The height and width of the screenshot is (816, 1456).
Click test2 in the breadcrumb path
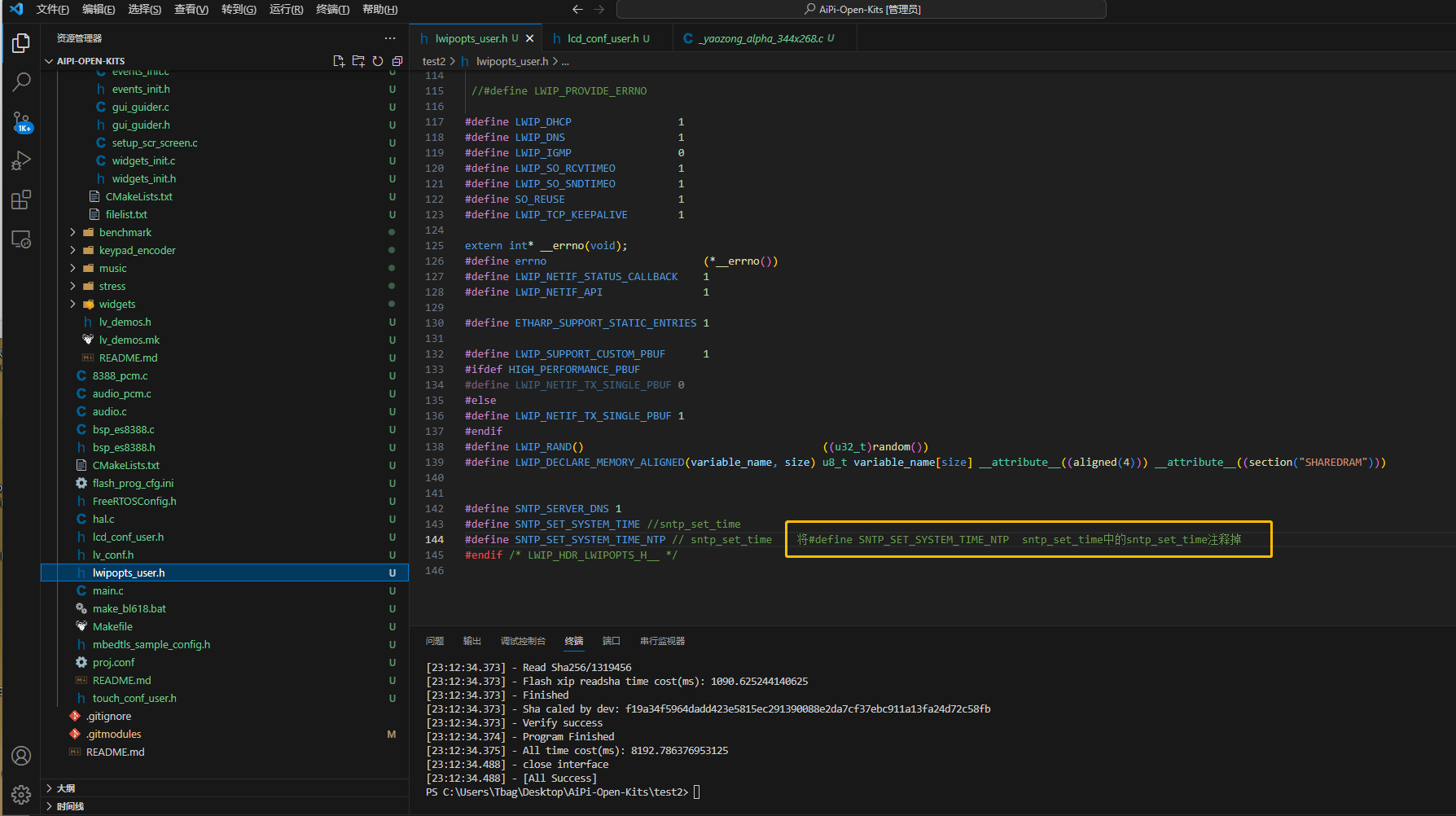click(434, 61)
